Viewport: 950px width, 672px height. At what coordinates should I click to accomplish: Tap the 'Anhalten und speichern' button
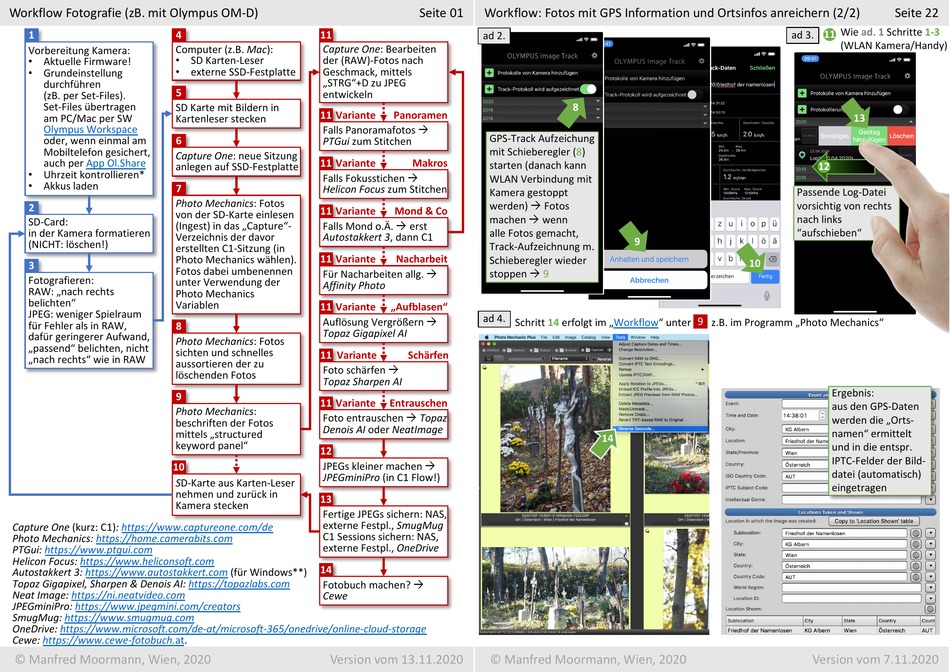649,259
